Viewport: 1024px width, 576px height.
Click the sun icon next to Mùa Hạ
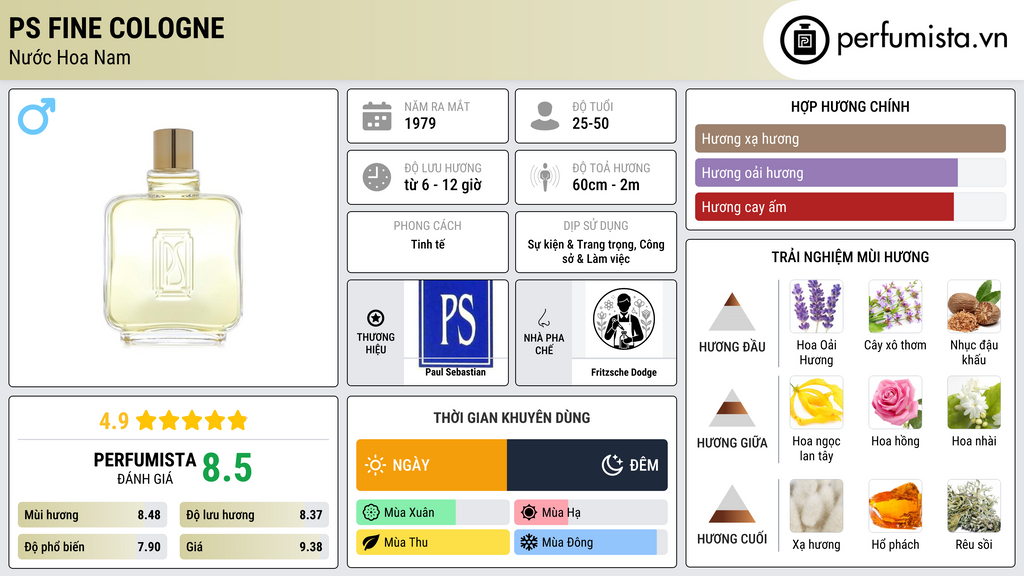(x=529, y=513)
